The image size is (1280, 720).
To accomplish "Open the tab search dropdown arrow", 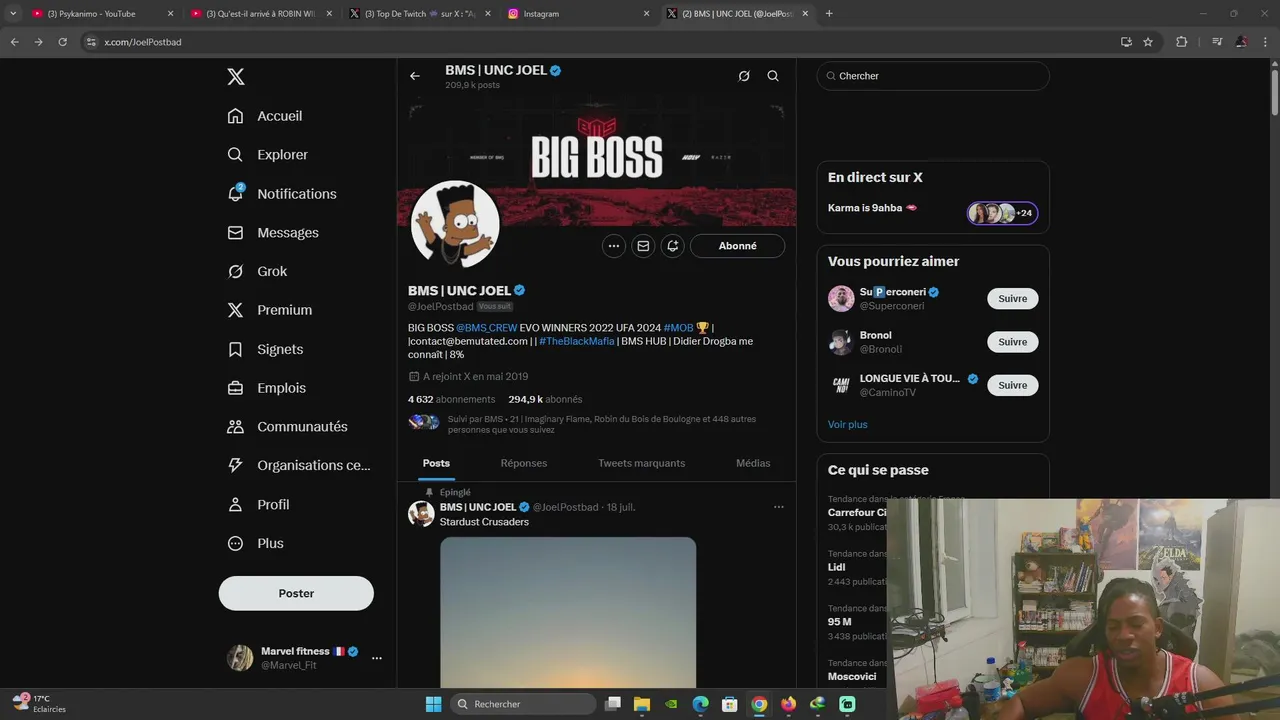I will (x=13, y=14).
